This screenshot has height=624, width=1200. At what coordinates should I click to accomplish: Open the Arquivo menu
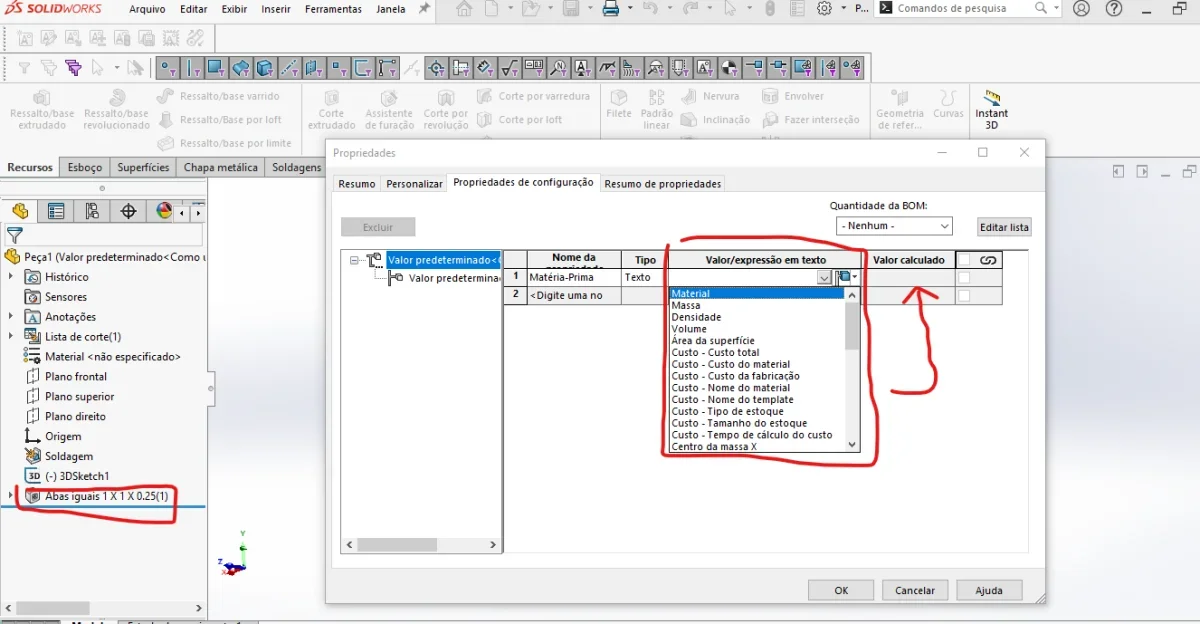click(x=147, y=9)
